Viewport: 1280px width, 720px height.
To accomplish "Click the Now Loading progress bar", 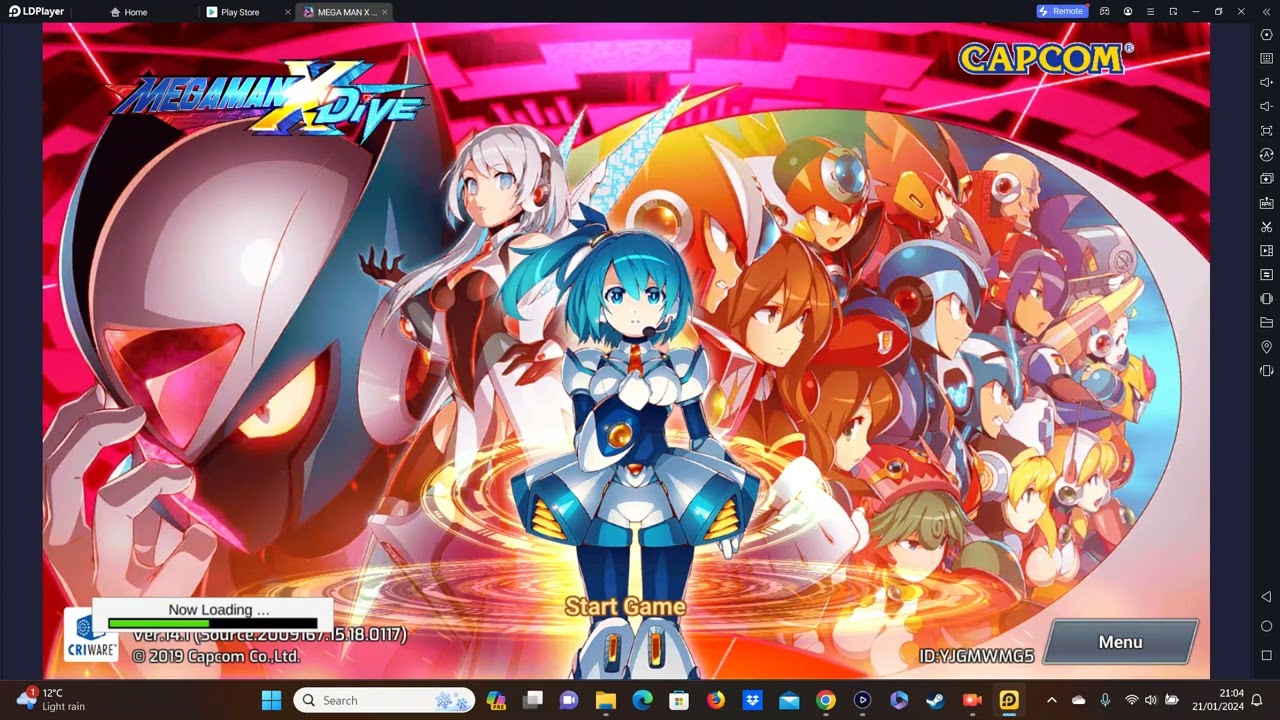I will coord(212,623).
